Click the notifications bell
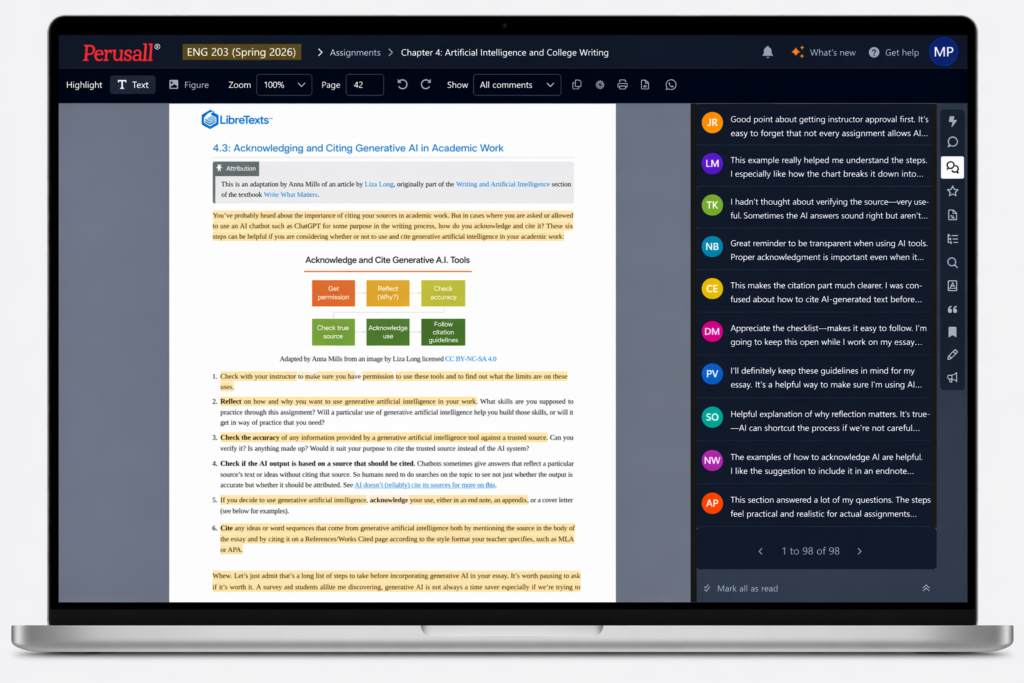Image resolution: width=1024 pixels, height=683 pixels. pos(767,52)
